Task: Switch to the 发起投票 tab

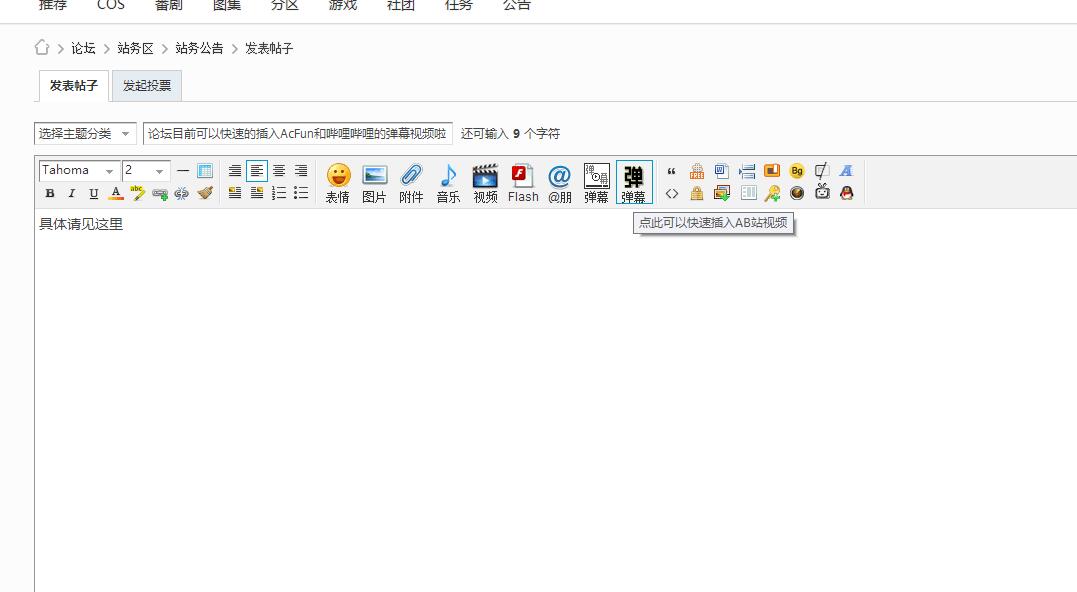Action: pyautogui.click(x=147, y=86)
